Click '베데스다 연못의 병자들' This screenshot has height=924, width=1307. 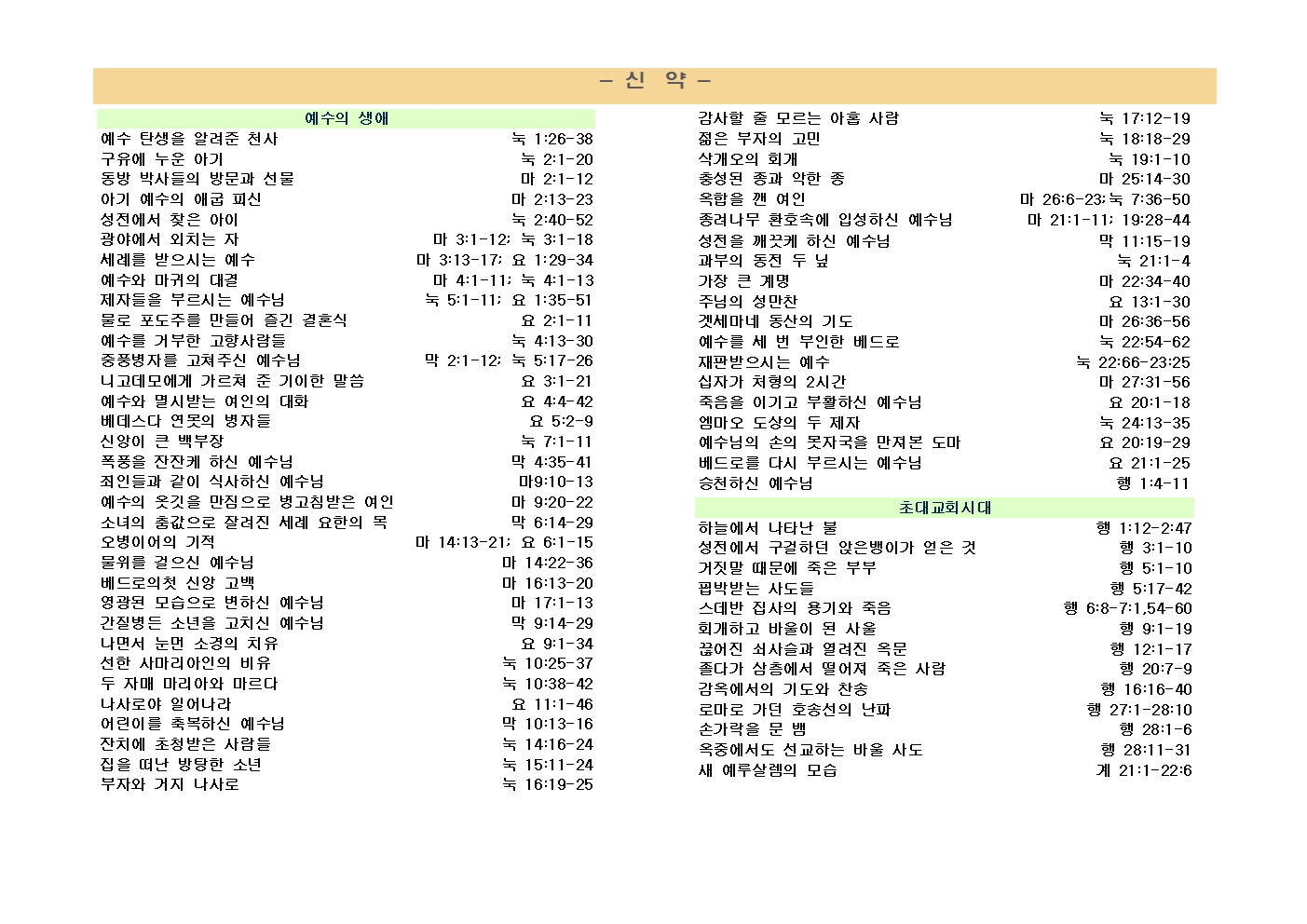click(185, 421)
